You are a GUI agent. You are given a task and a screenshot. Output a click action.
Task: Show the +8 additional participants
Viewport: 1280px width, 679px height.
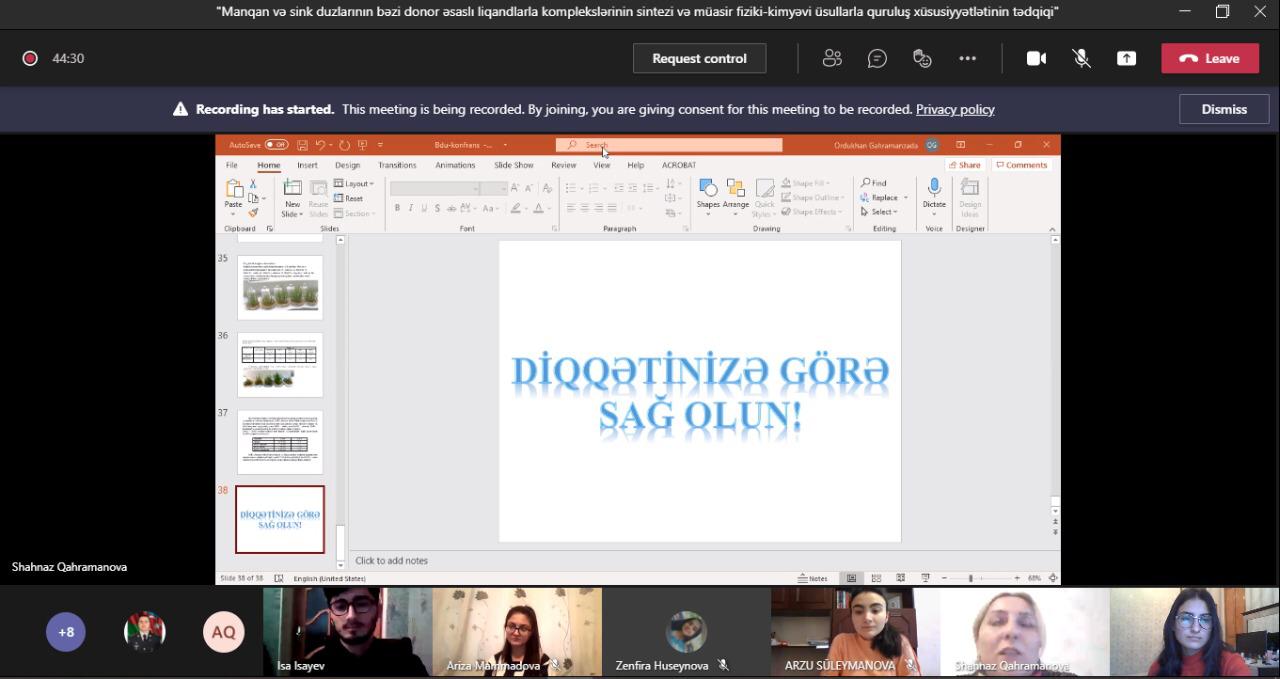66,632
